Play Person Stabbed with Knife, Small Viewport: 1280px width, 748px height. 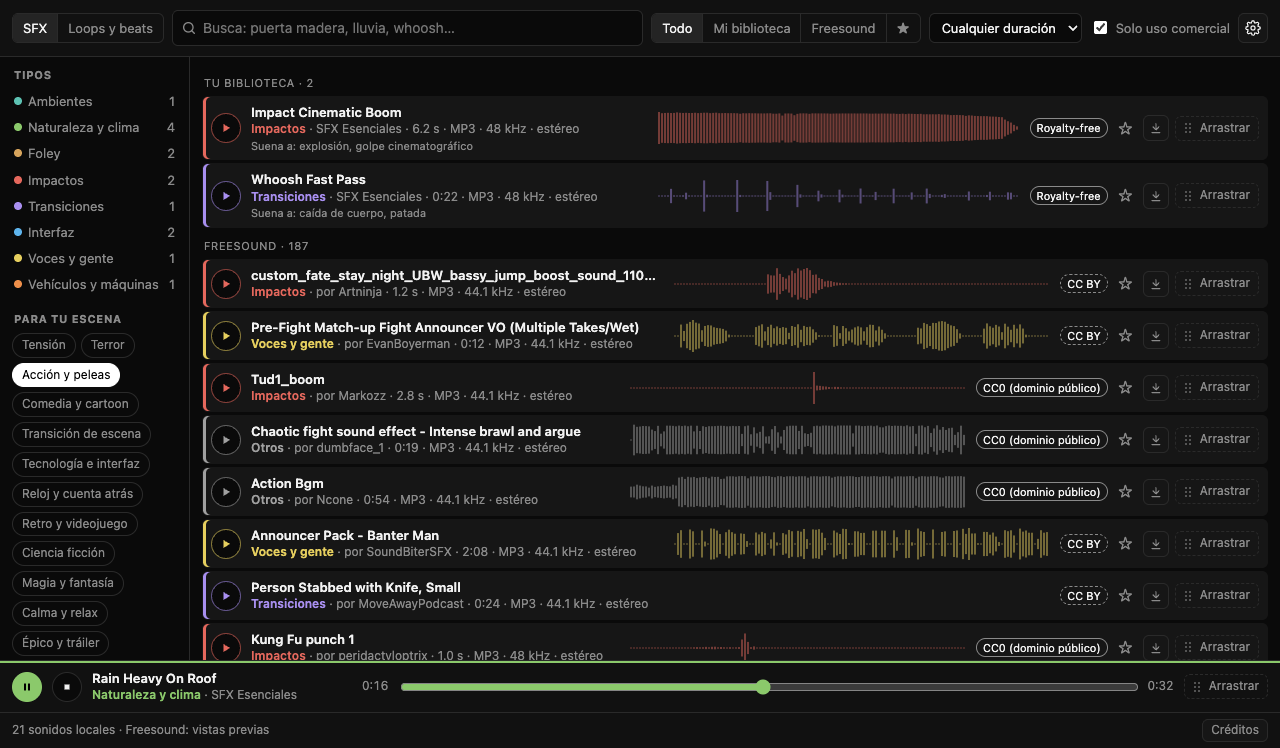[226, 595]
